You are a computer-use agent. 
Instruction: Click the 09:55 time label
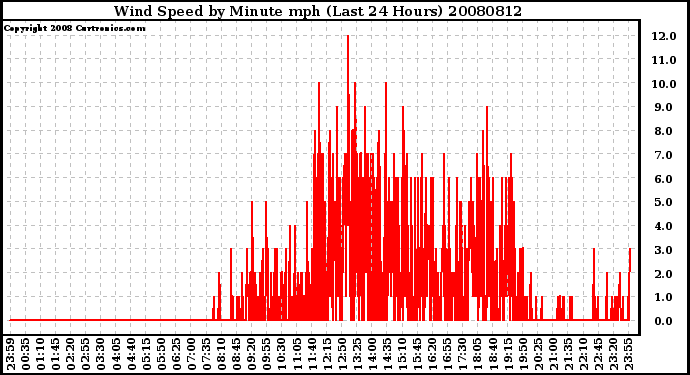tap(266, 355)
